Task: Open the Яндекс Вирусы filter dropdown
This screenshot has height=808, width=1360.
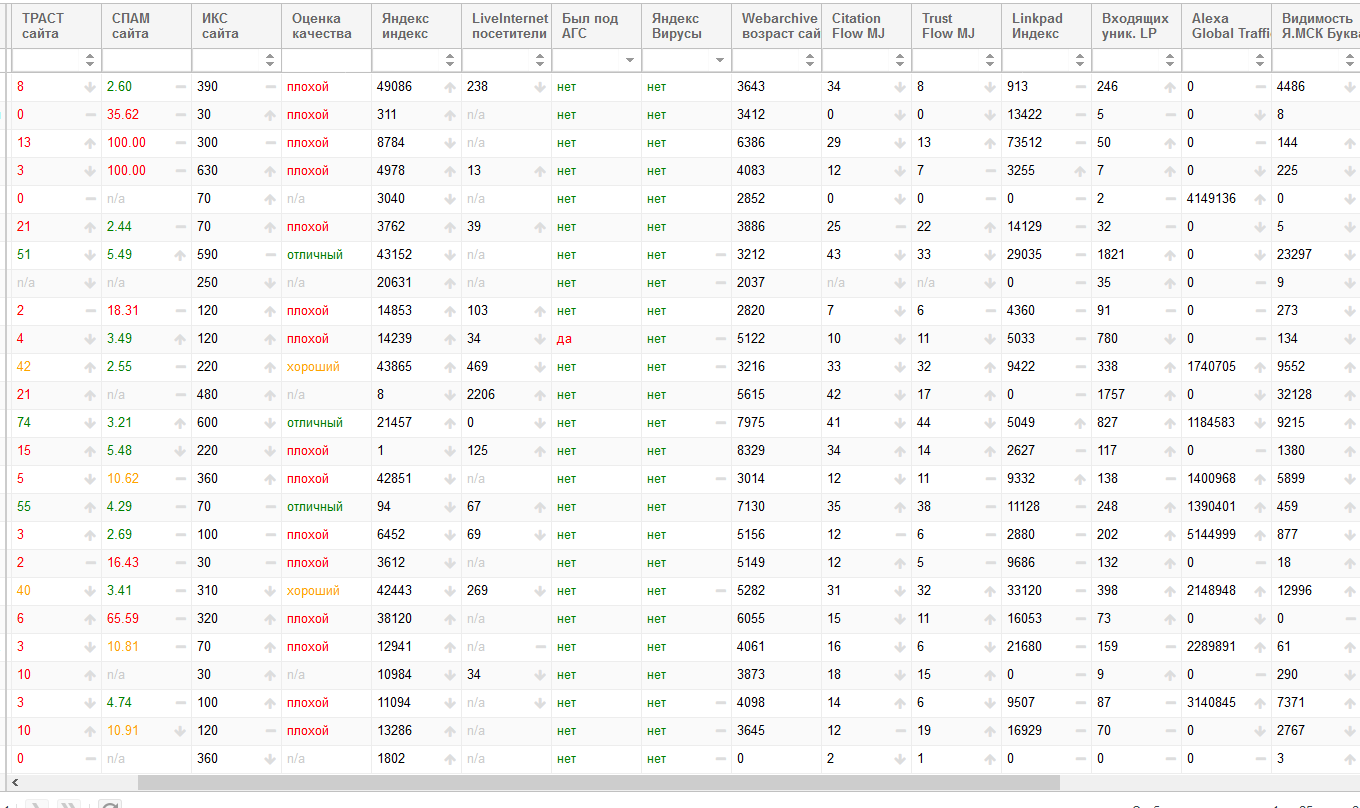Action: (719, 61)
